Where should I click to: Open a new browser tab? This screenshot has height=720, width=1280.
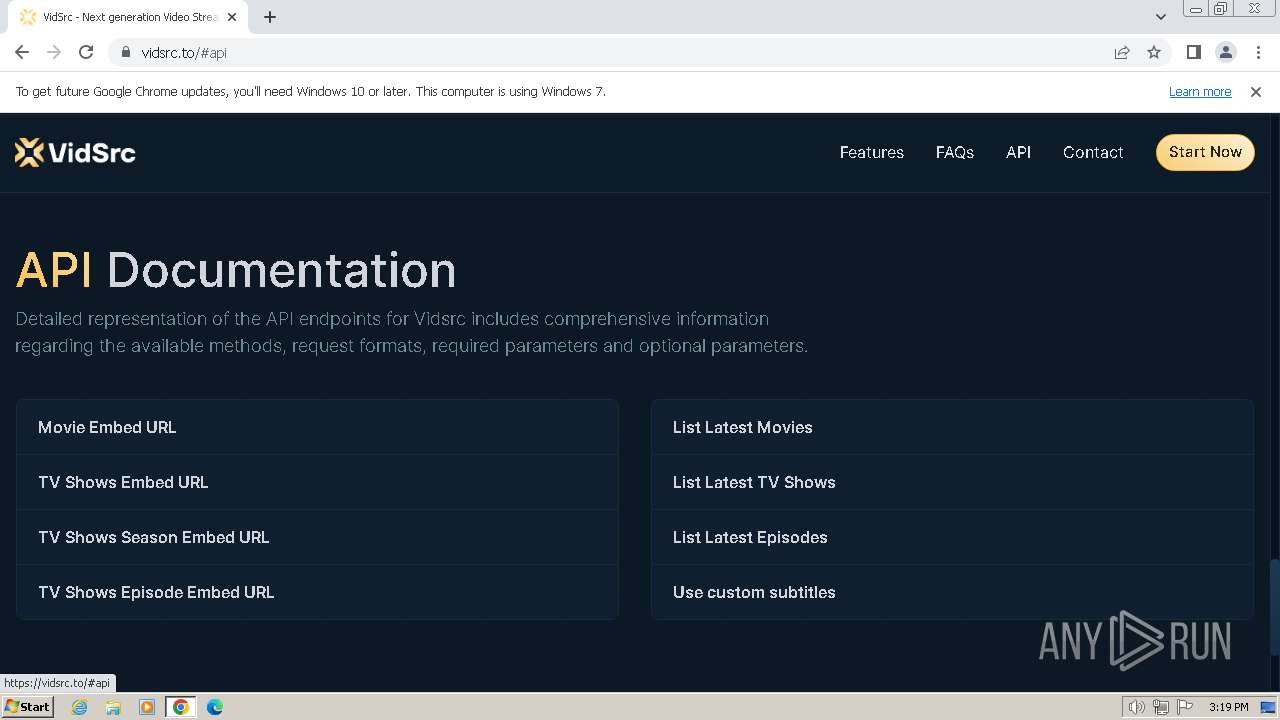pyautogui.click(x=270, y=17)
